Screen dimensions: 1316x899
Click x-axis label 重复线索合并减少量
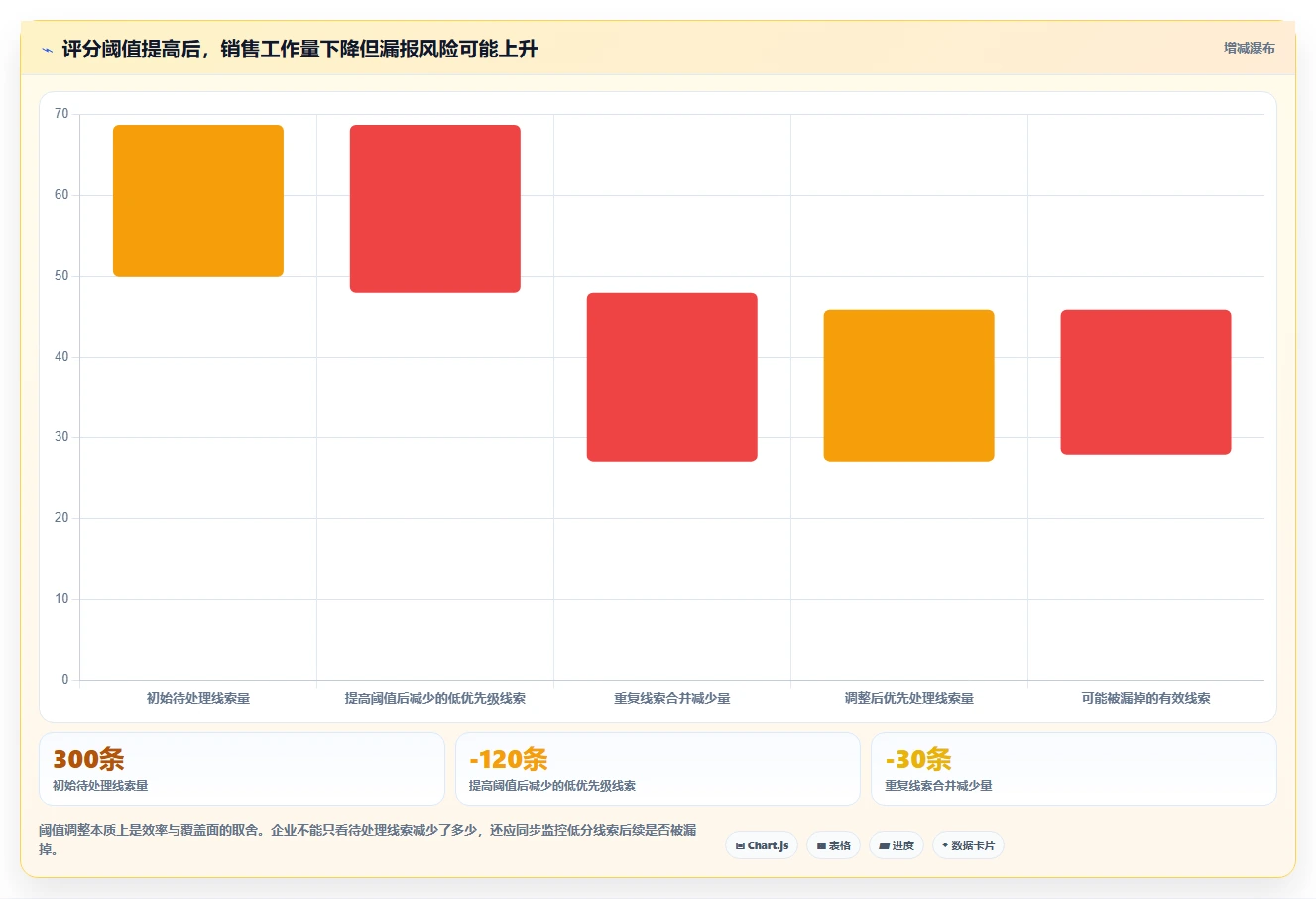672,698
